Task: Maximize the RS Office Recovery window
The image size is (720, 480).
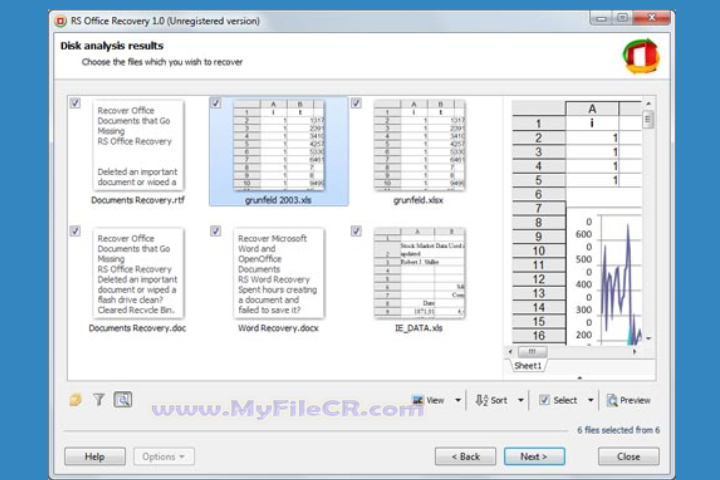Action: (x=622, y=18)
